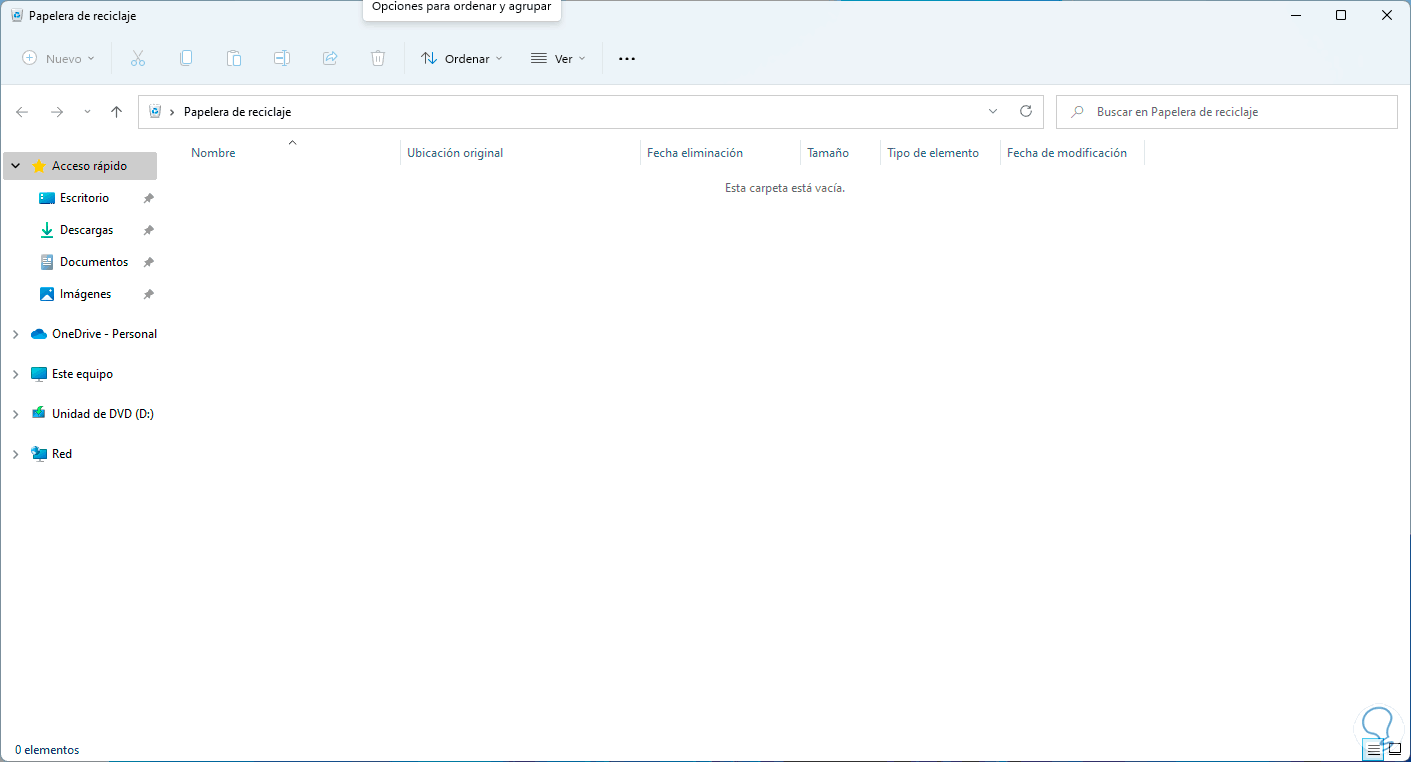Expand the address bar history dropdown
The image size is (1411, 762).
tap(993, 112)
